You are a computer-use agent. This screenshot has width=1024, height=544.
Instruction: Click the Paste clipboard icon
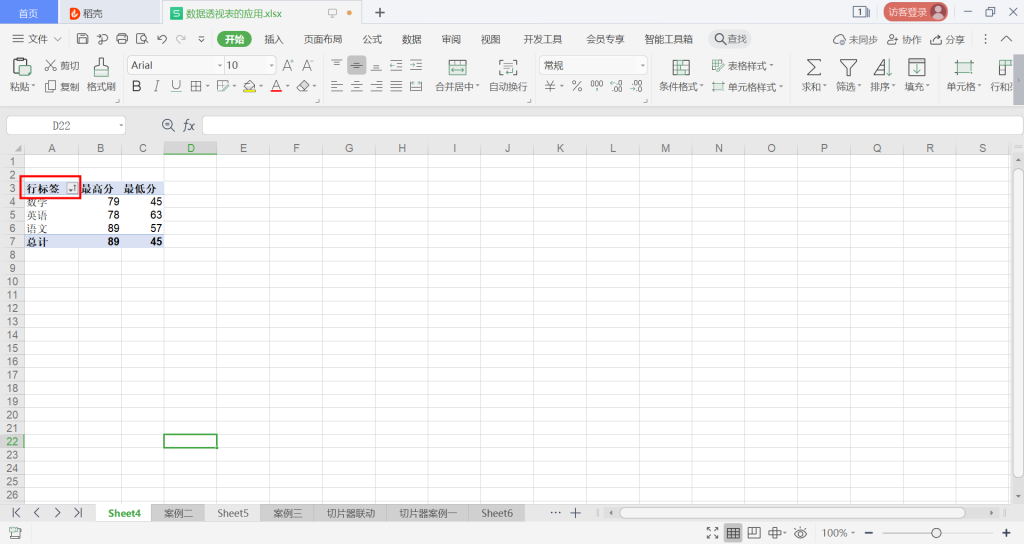(x=22, y=67)
